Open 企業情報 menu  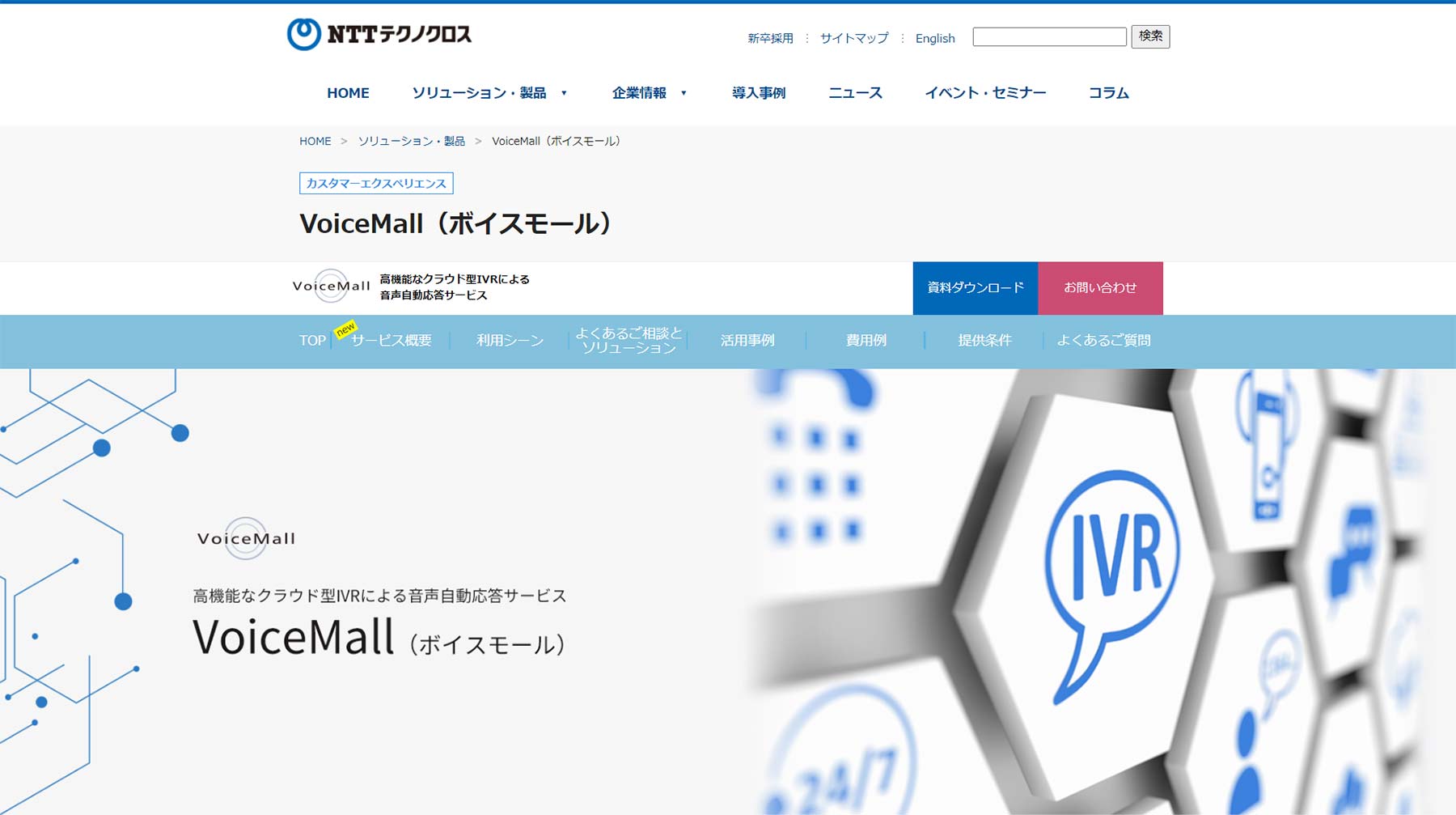[639, 93]
